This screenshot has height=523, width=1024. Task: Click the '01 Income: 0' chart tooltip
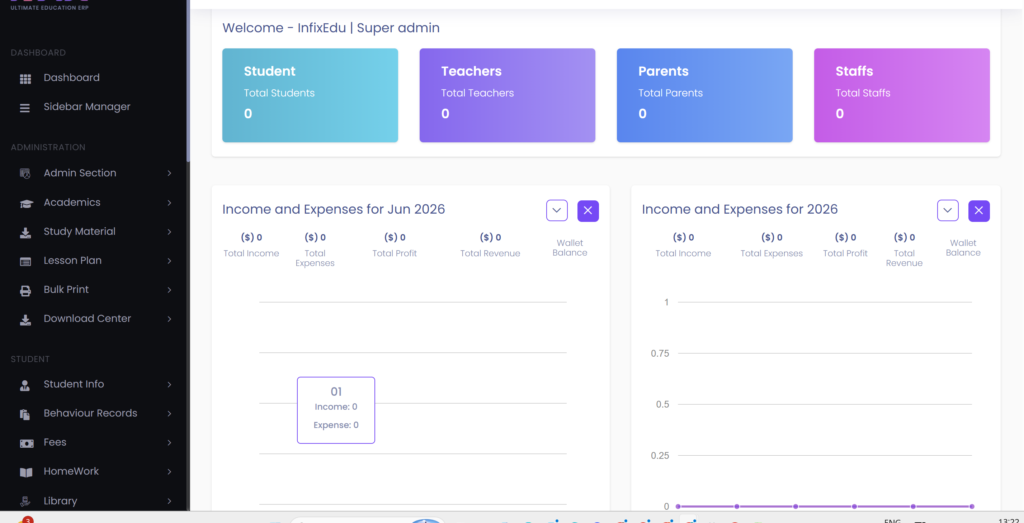tap(336, 410)
